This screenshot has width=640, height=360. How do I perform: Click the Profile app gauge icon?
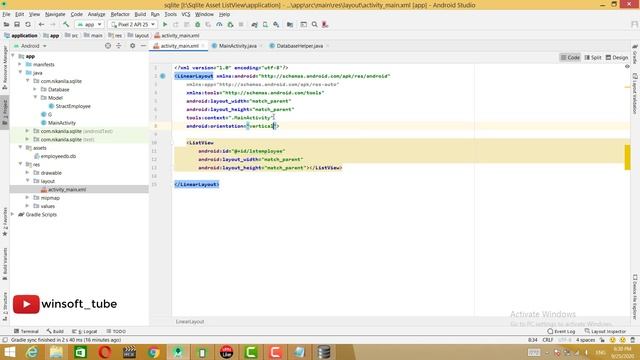coord(219,24)
